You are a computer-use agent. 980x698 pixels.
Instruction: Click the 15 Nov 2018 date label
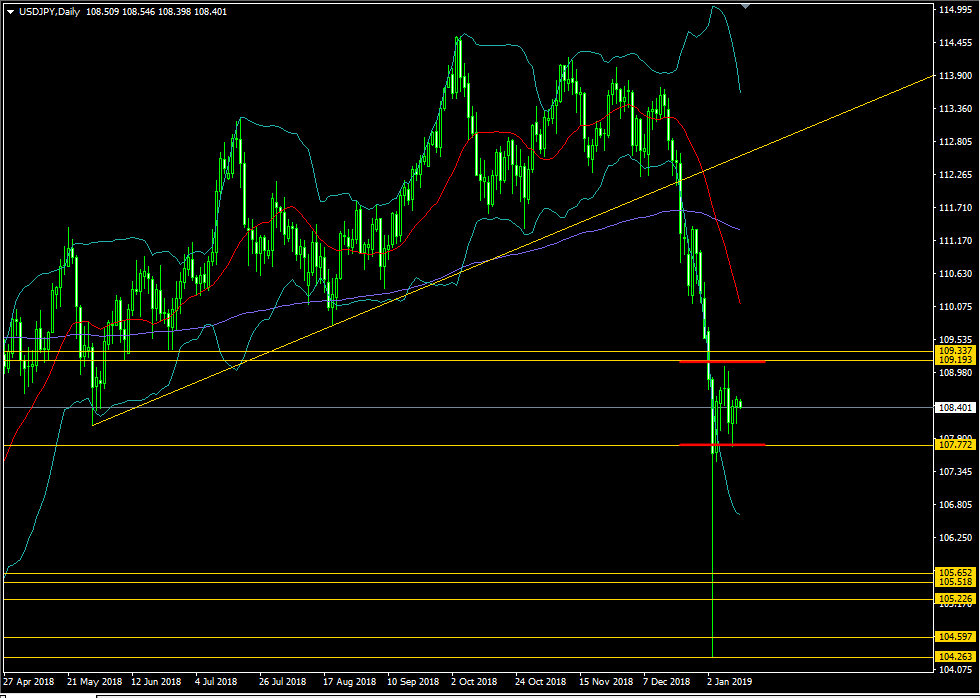pos(605,681)
